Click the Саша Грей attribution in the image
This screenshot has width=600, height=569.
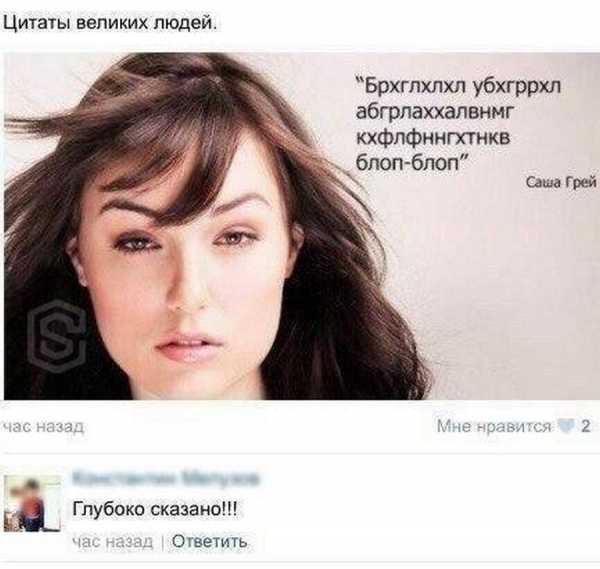click(x=561, y=182)
